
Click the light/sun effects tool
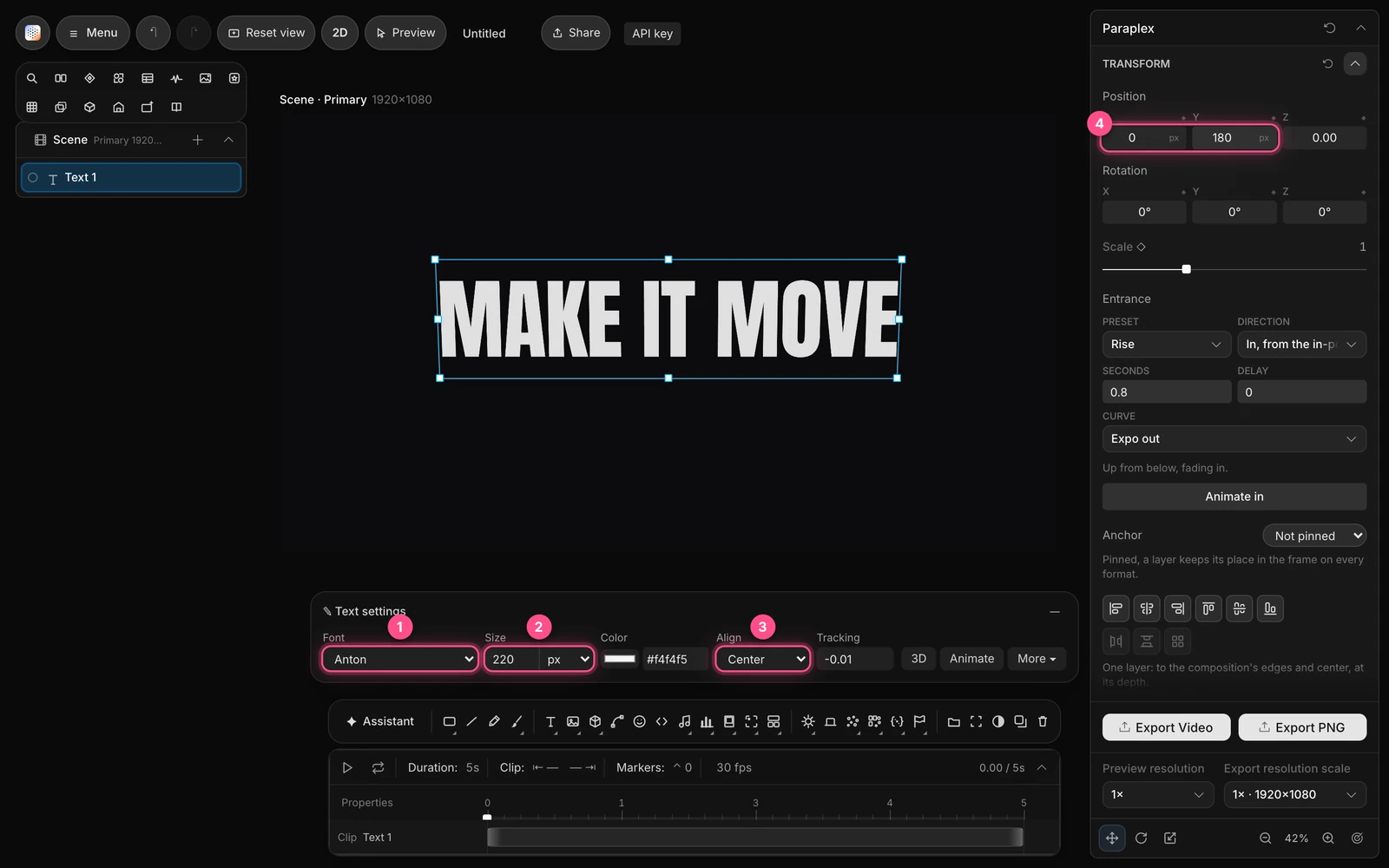coord(808,721)
